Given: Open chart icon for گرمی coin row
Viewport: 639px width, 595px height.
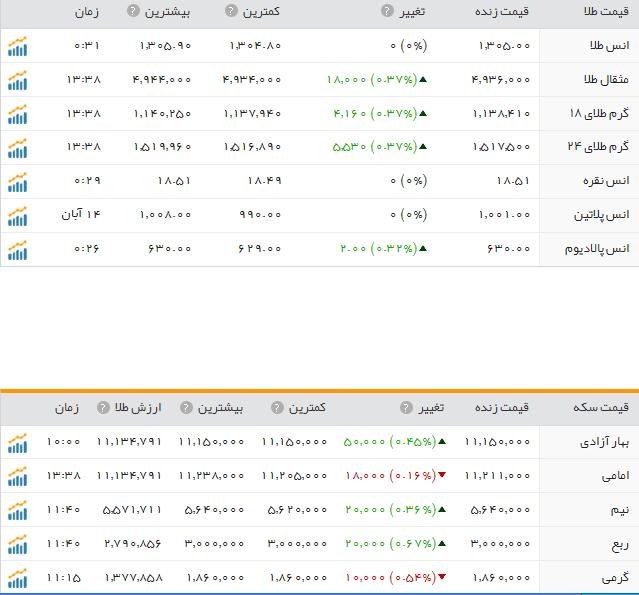Looking at the screenshot, I should coord(17,578).
